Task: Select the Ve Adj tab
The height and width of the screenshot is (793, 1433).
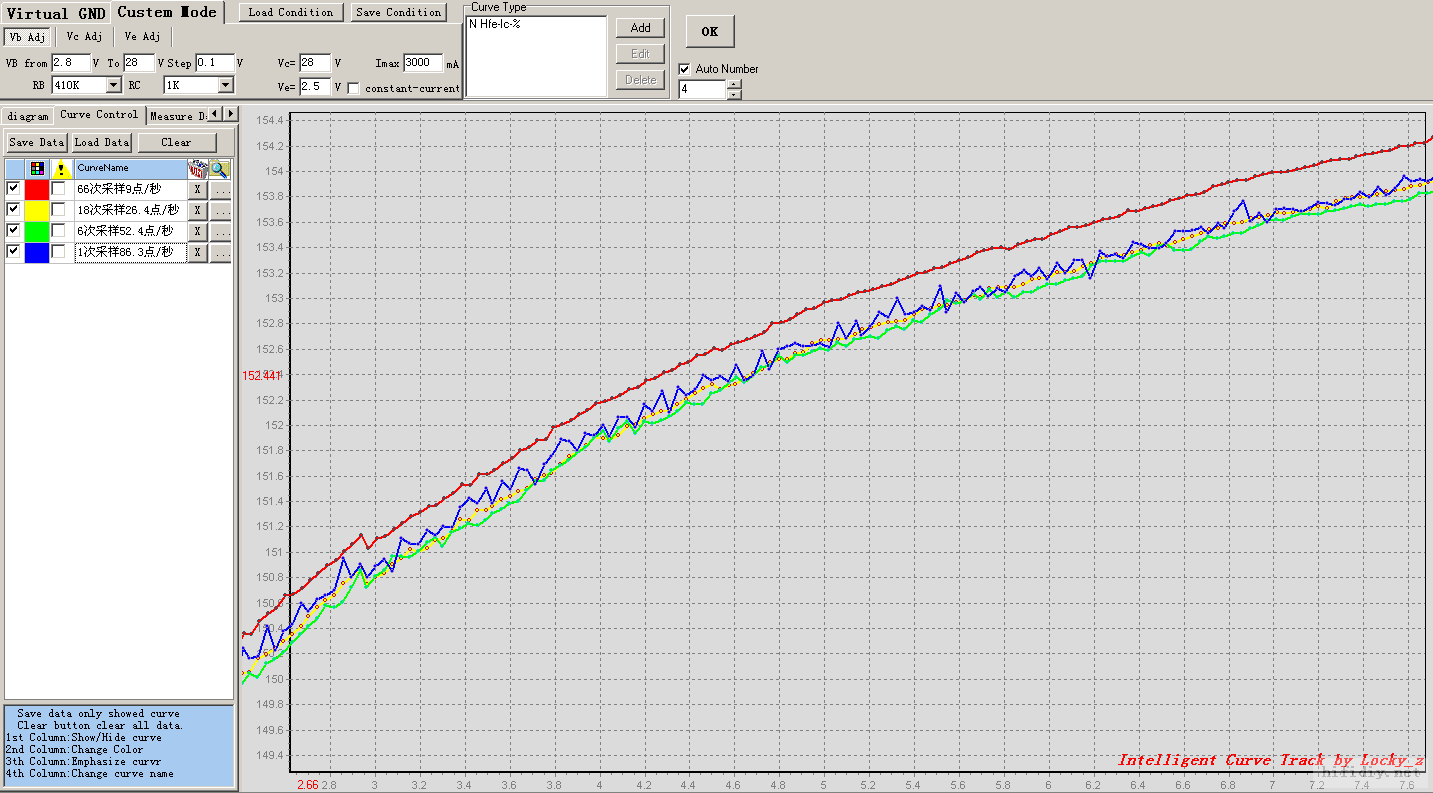Action: [x=142, y=37]
